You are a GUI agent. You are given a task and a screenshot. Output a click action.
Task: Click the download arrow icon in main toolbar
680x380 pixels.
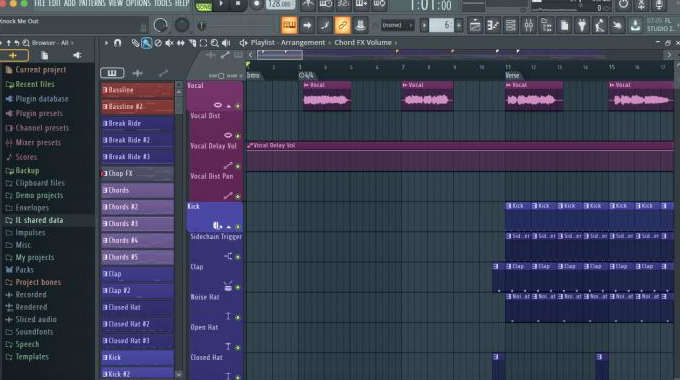point(635,26)
